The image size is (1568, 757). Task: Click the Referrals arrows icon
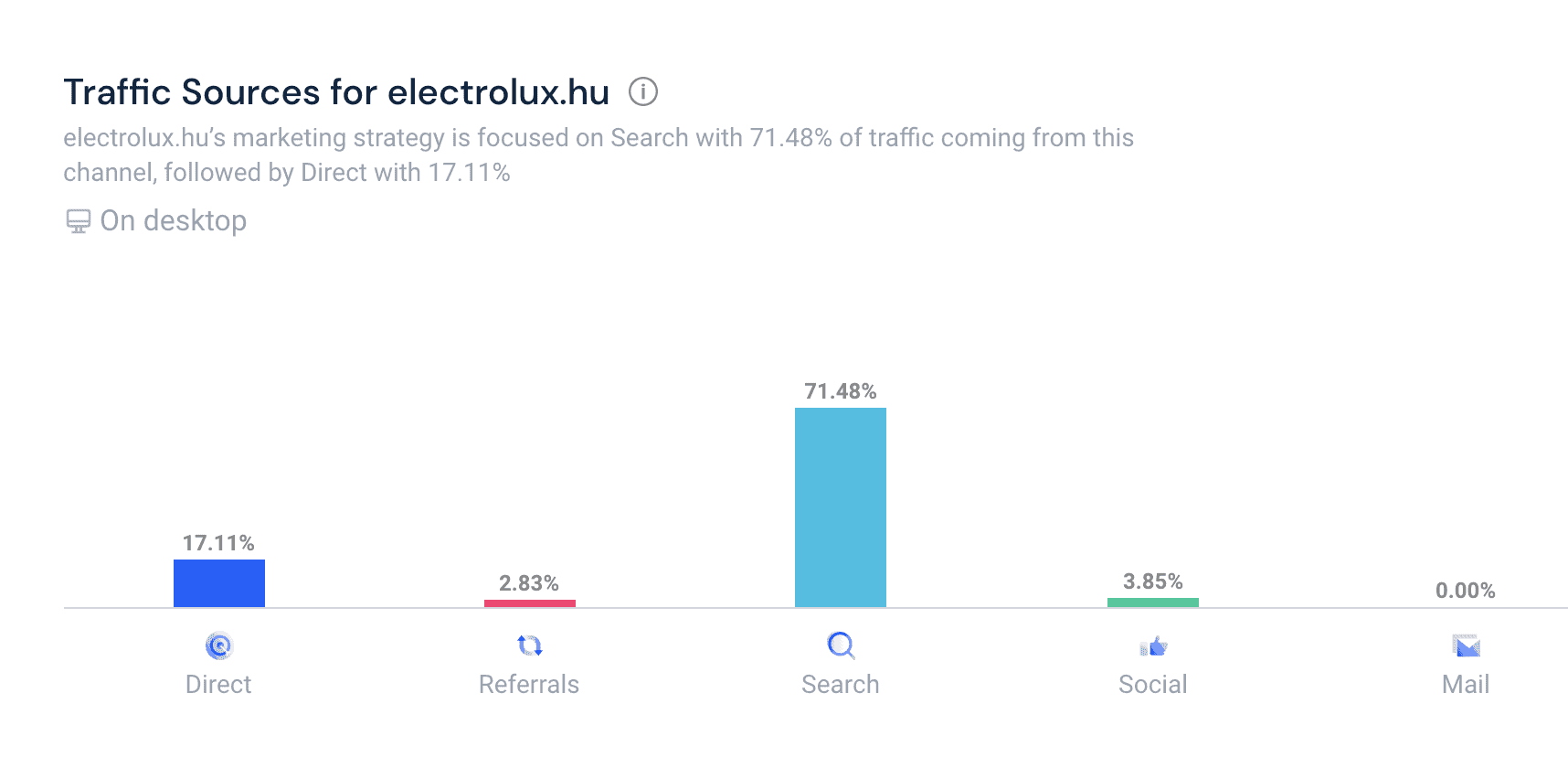tap(529, 645)
